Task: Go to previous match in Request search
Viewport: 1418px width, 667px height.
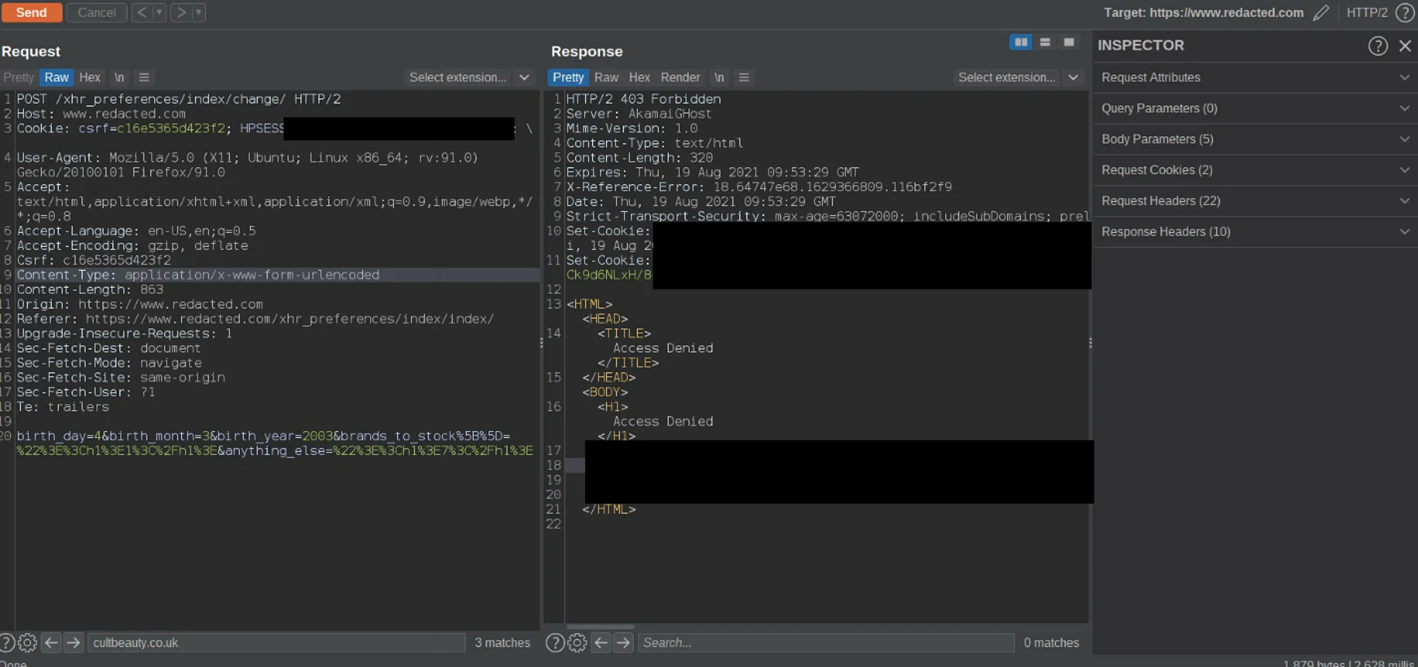Action: coord(51,643)
